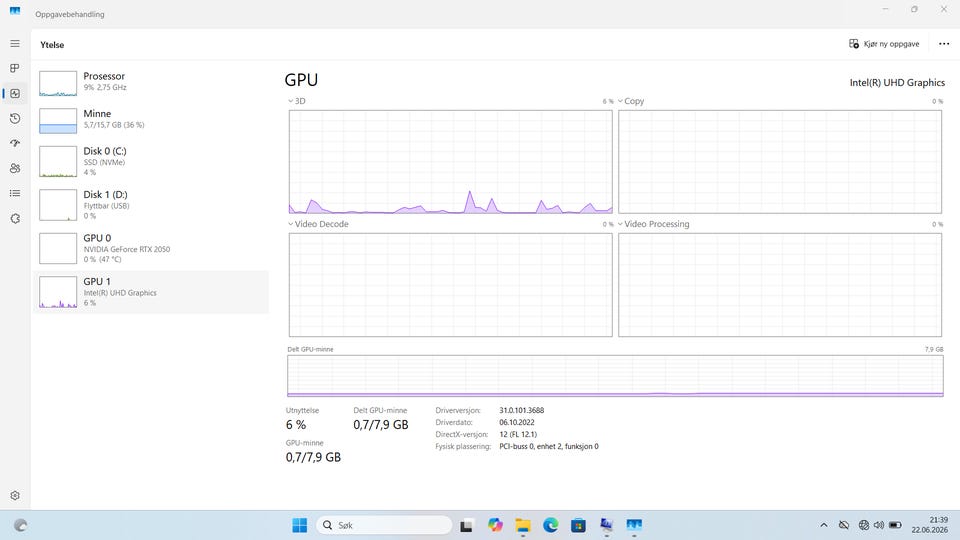The width and height of the screenshot is (960, 540).
Task: Open the hamburger navigation menu
Action: tap(15, 43)
